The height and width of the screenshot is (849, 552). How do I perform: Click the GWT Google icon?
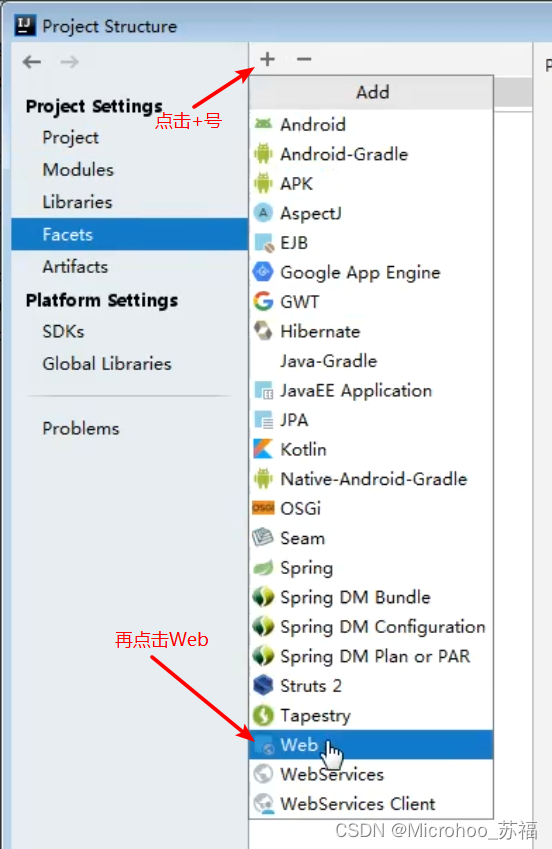tap(263, 301)
